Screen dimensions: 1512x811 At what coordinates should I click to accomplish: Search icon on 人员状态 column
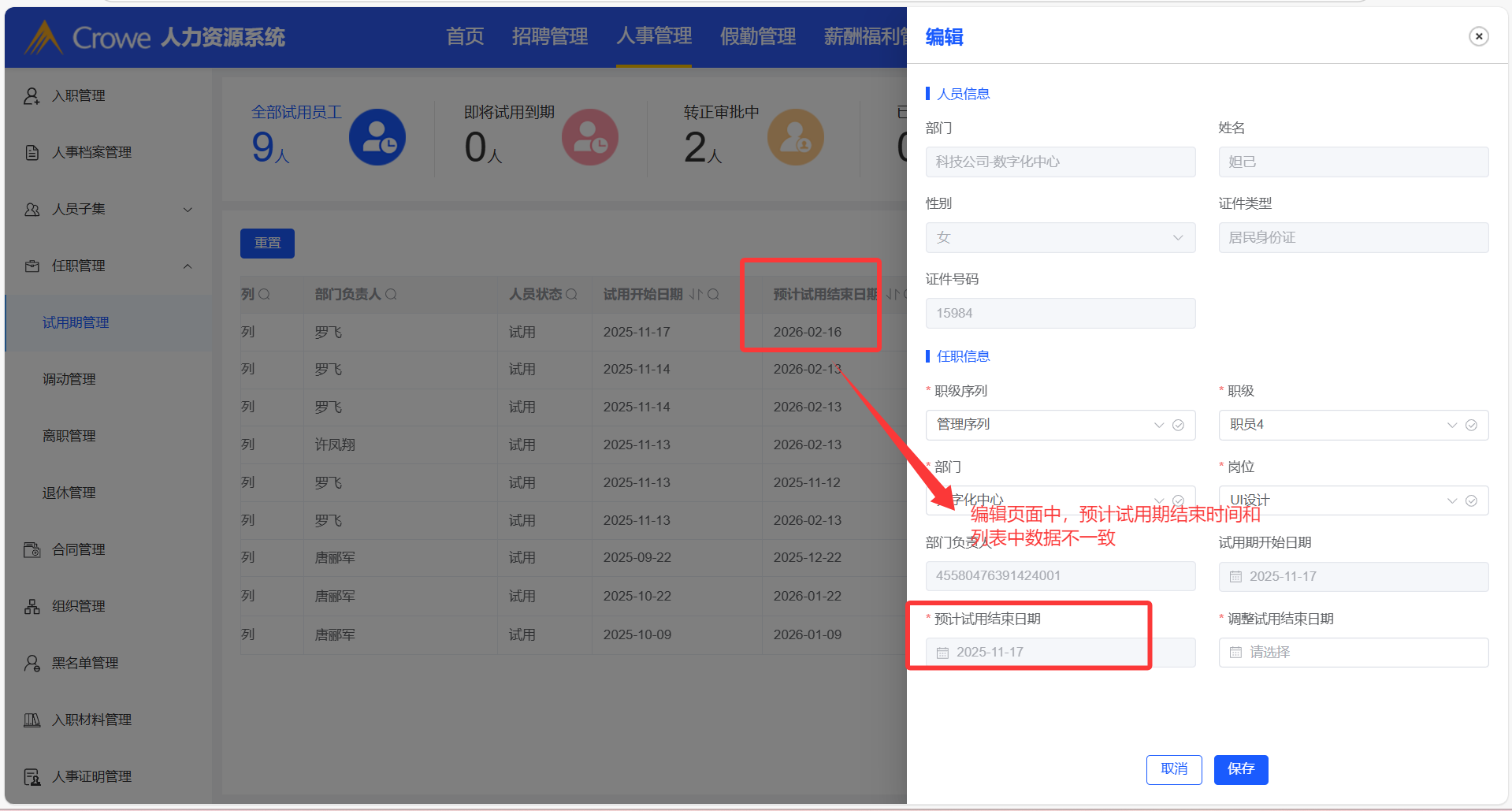coord(571,295)
